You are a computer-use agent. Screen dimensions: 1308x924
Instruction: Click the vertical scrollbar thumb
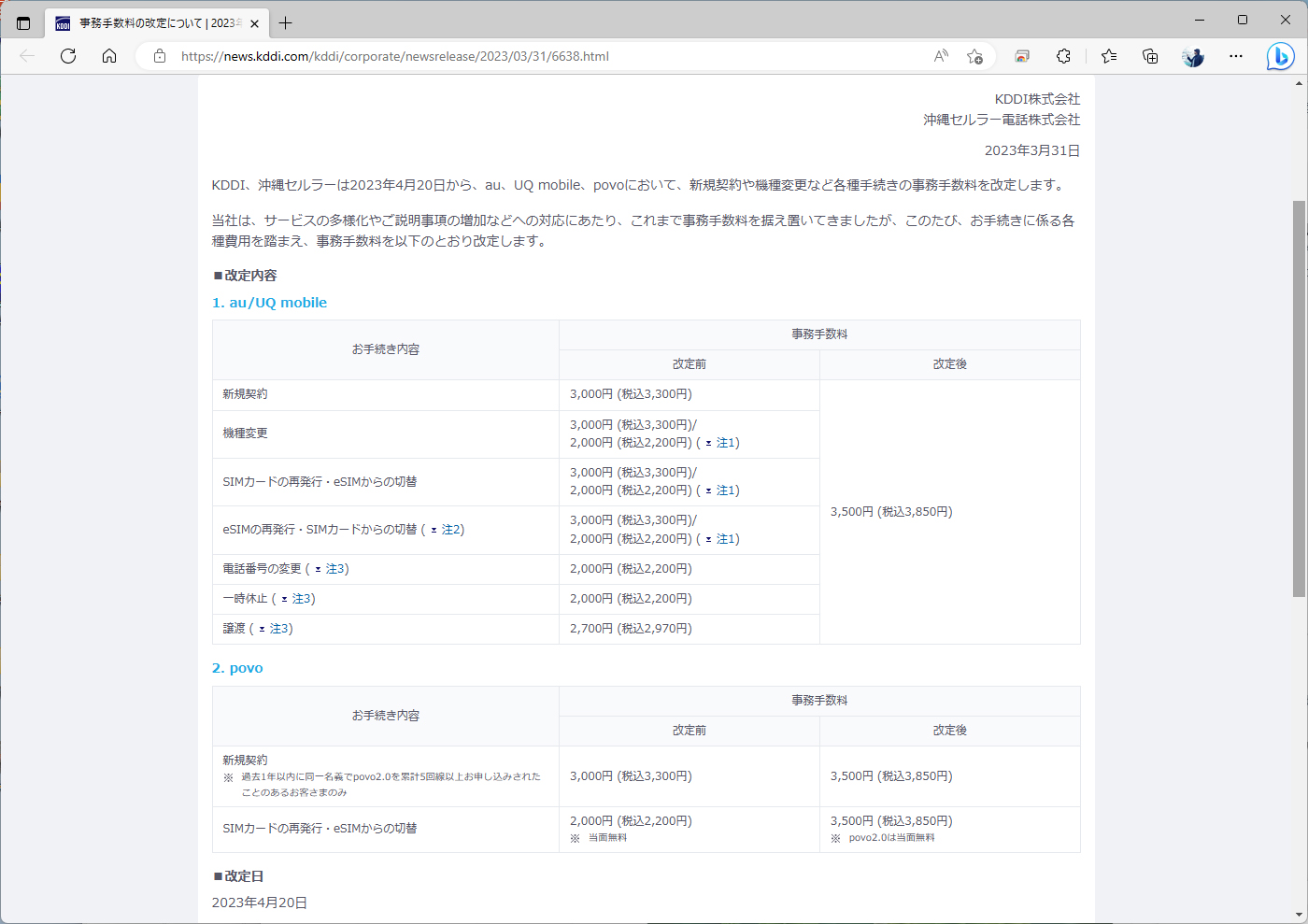click(x=1299, y=398)
